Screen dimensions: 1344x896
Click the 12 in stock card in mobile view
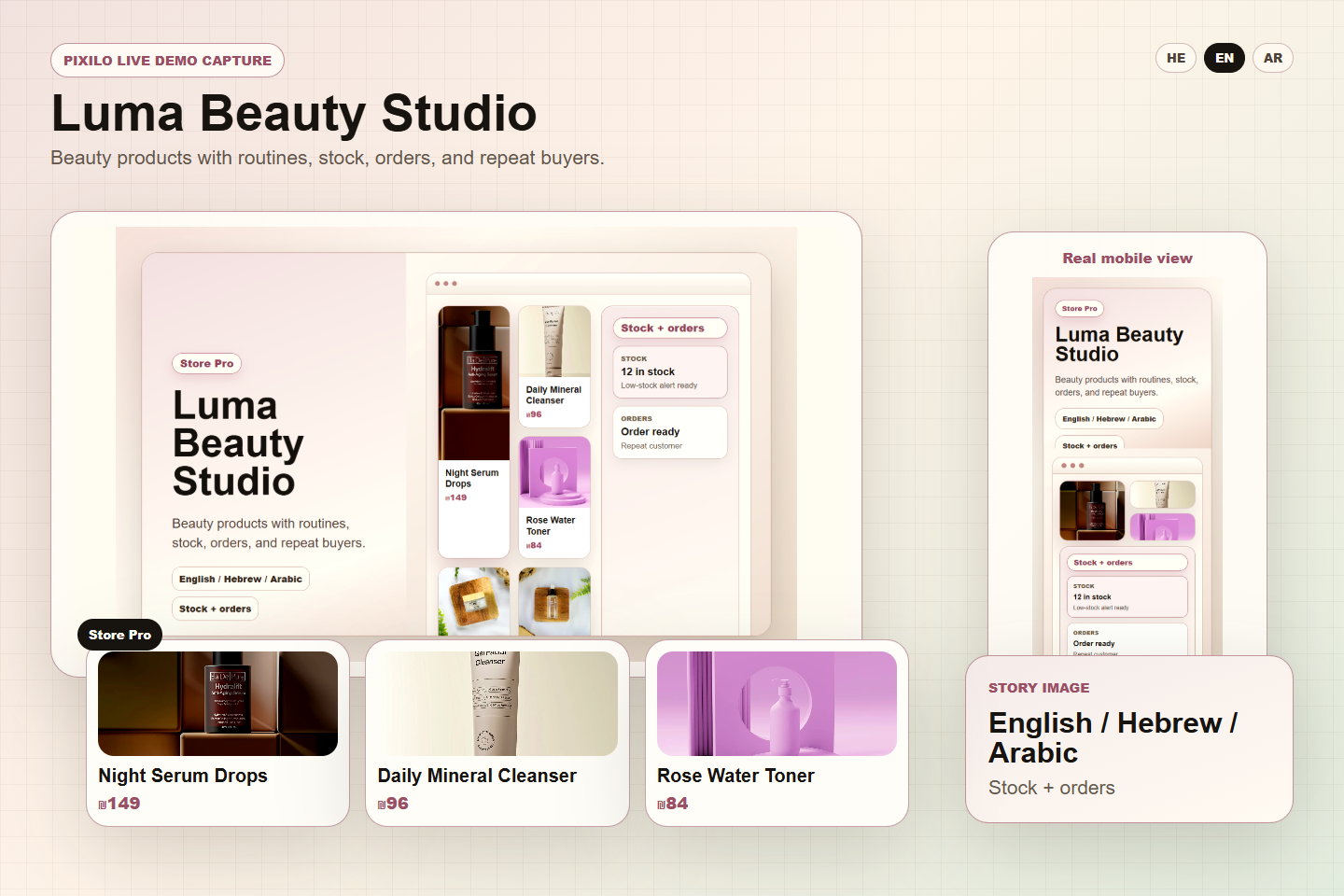(x=1127, y=596)
